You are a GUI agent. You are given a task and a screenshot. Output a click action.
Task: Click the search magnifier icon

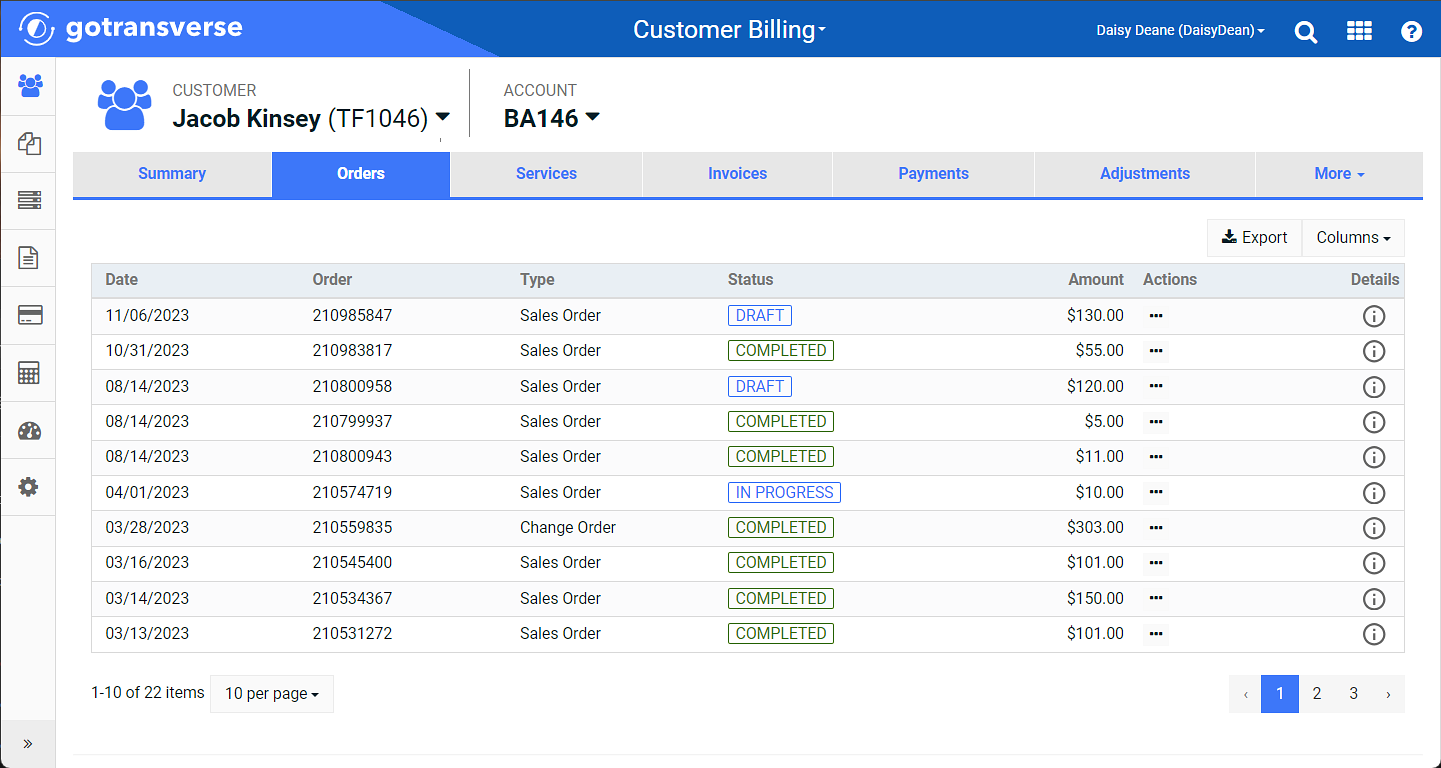1306,31
